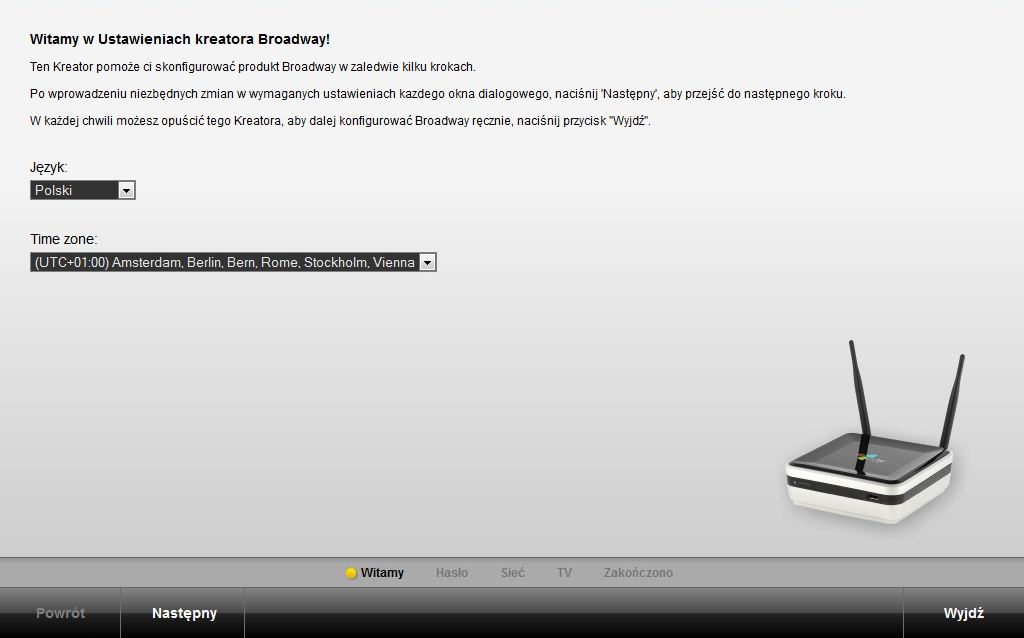The width and height of the screenshot is (1024, 638).
Task: Open the Time zone dropdown
Action: click(233, 263)
